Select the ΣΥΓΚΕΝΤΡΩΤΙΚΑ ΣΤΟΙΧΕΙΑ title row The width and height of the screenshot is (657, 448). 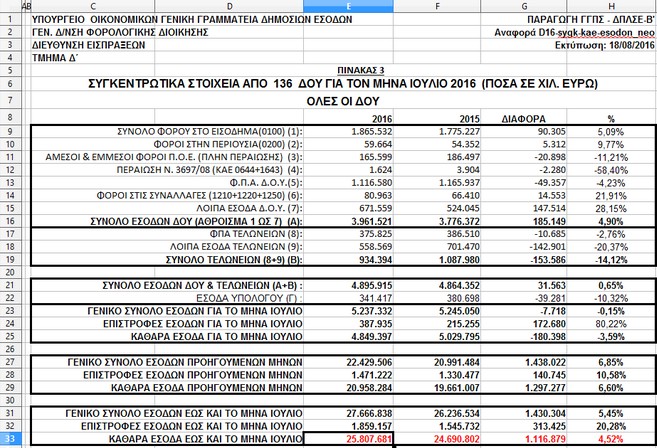coord(343,83)
